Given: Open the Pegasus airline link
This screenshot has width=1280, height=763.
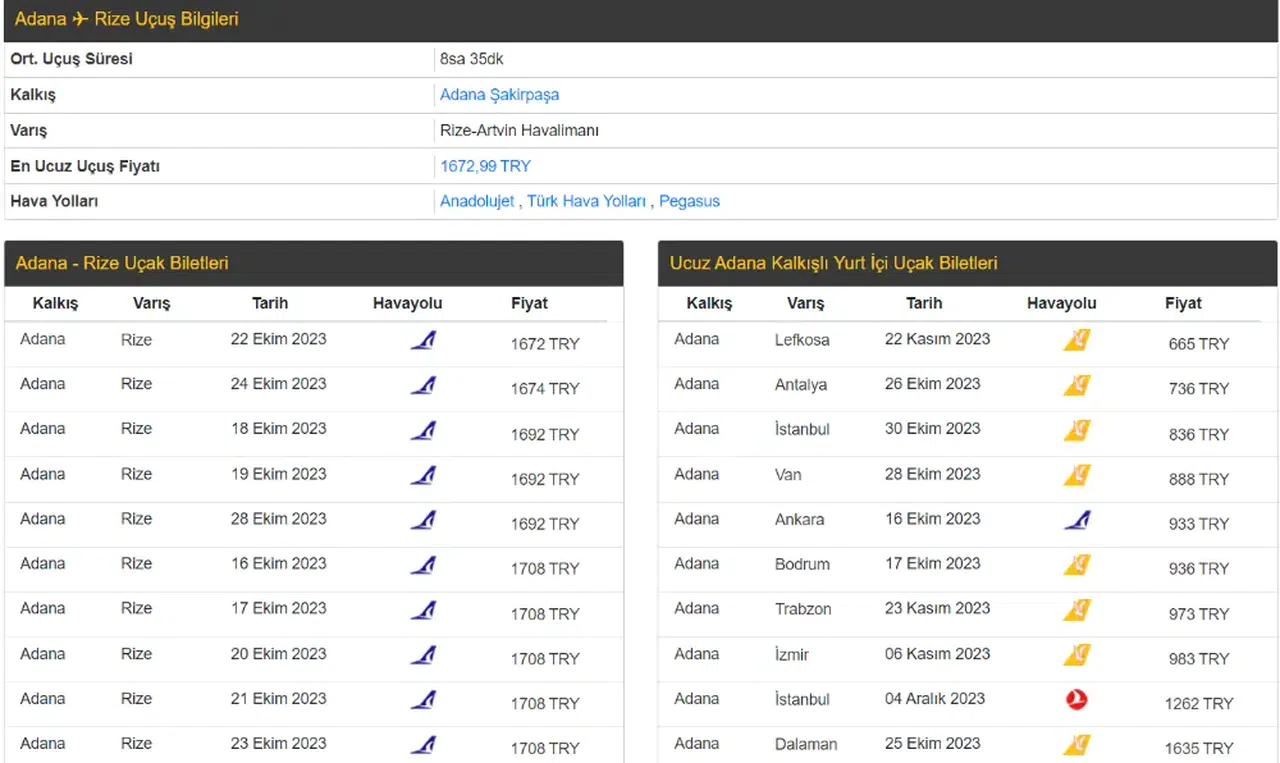Looking at the screenshot, I should [x=689, y=201].
